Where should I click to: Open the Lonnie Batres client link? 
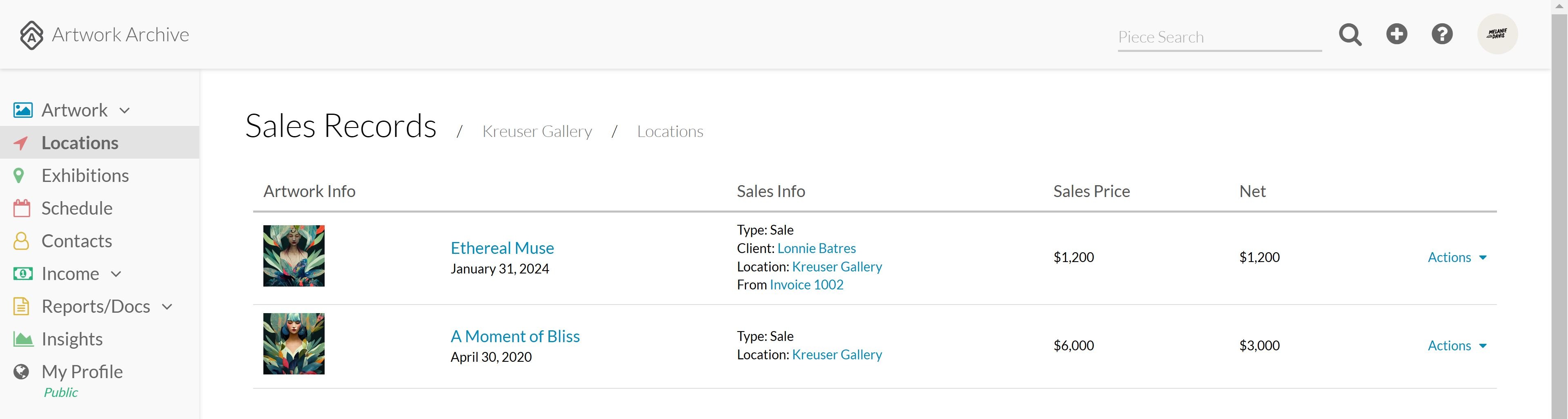click(x=816, y=249)
